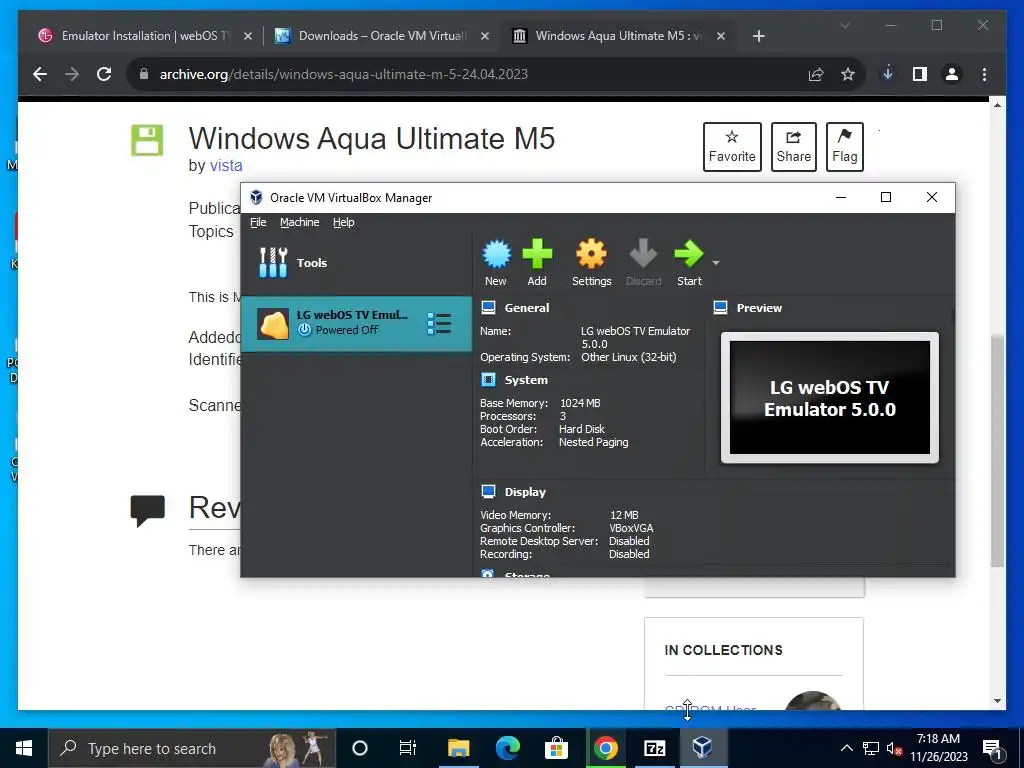The image size is (1024, 768).
Task: Click the General monitor icon
Action: click(488, 308)
